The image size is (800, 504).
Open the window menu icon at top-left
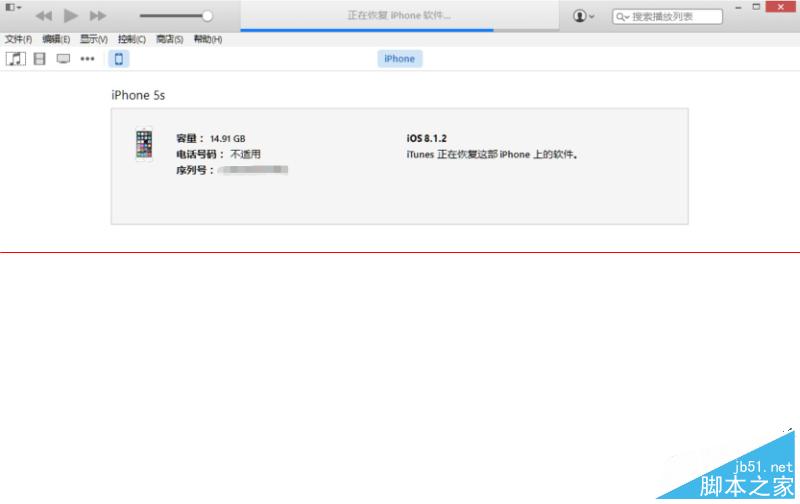(x=13, y=7)
